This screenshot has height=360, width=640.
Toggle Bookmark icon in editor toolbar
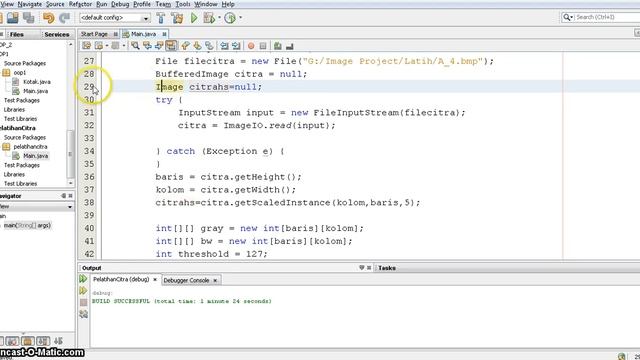point(209,46)
